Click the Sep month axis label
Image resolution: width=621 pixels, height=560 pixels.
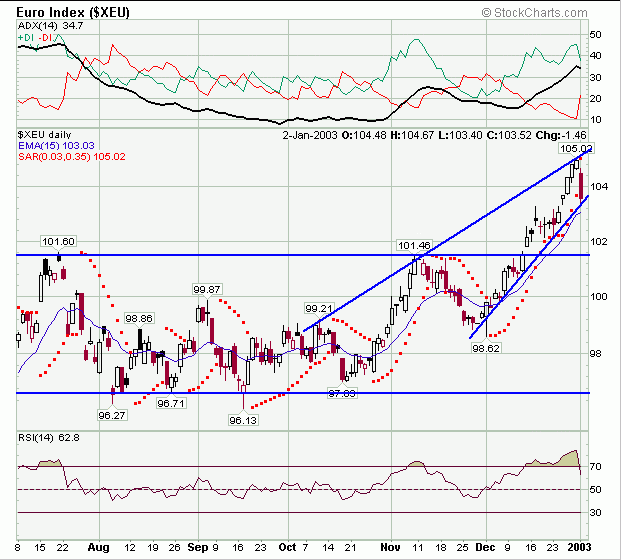click(198, 548)
